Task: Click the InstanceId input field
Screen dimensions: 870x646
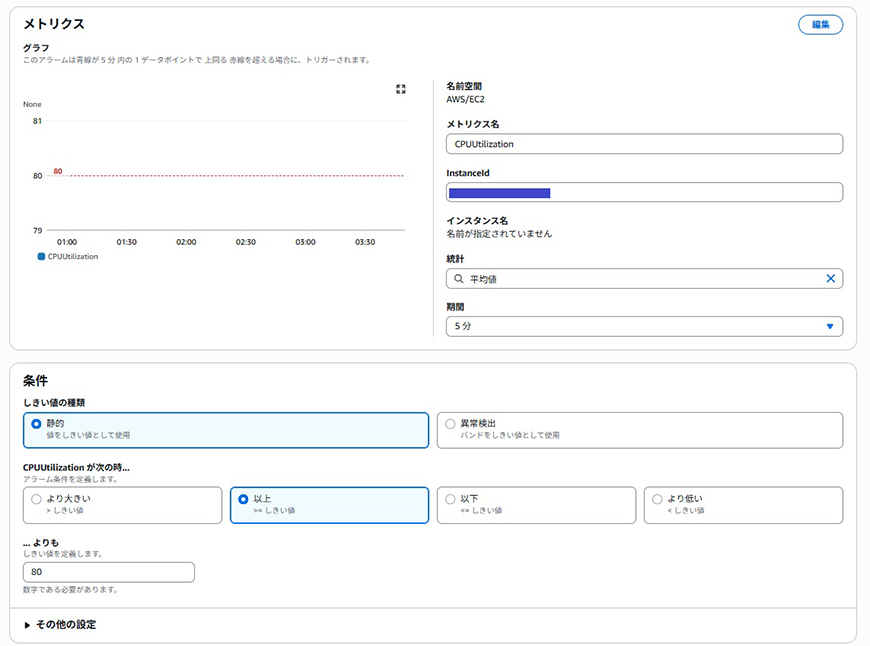Action: coord(644,192)
